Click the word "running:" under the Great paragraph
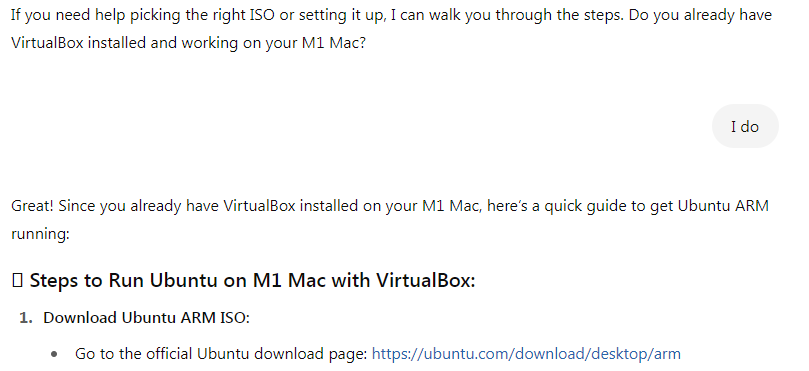Viewport: 809px width, 371px height. click(40, 234)
